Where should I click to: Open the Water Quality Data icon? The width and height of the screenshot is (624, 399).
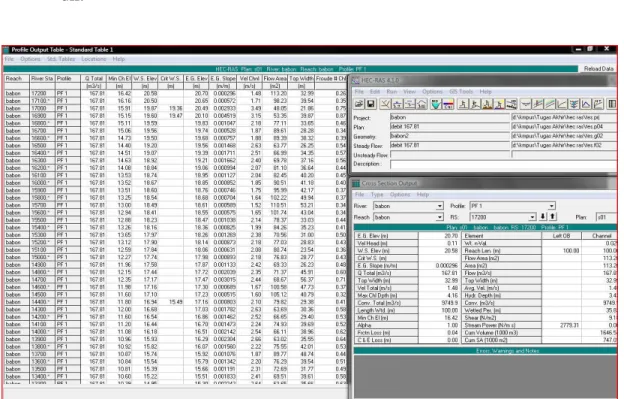point(448,104)
